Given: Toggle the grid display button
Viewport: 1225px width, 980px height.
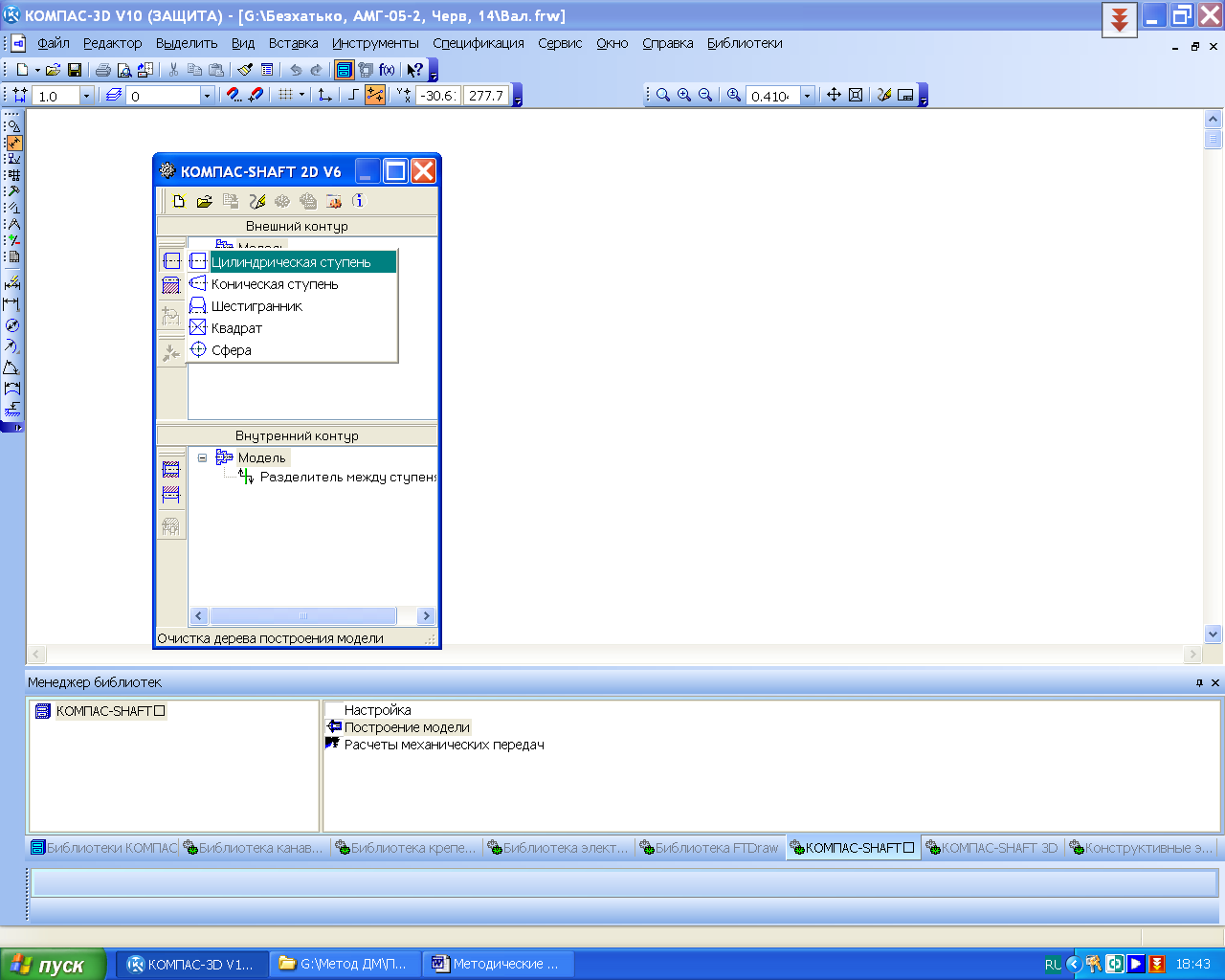Looking at the screenshot, I should [285, 96].
